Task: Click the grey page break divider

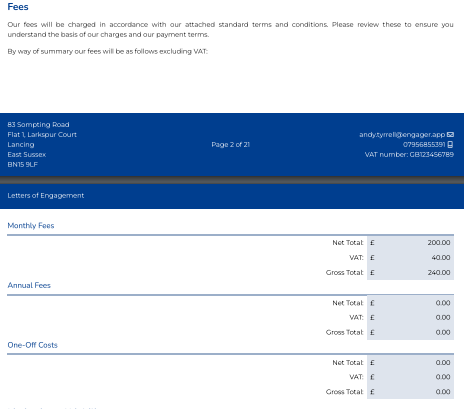Action: 232,180
